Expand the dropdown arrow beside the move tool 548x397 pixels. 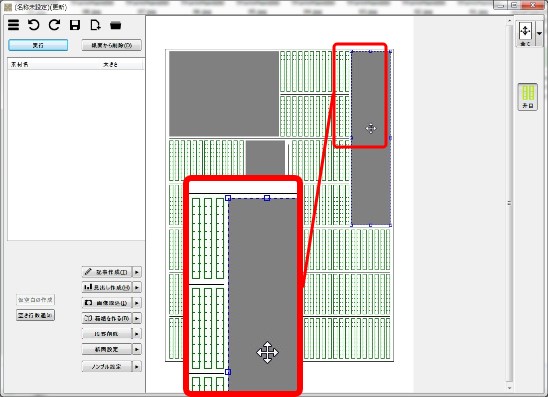pos(539,34)
